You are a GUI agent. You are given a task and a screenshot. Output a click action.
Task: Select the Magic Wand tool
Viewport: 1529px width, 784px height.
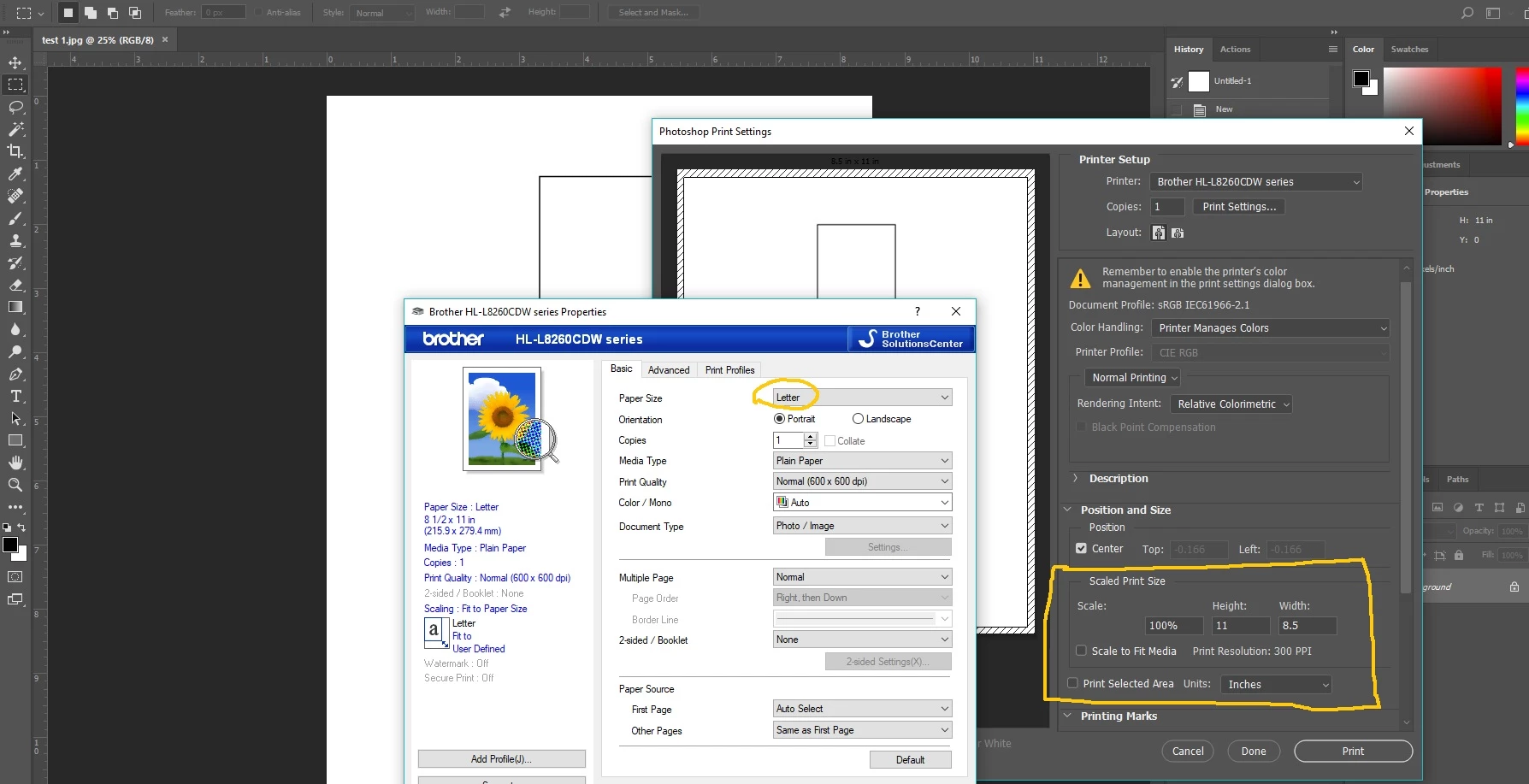point(15,129)
